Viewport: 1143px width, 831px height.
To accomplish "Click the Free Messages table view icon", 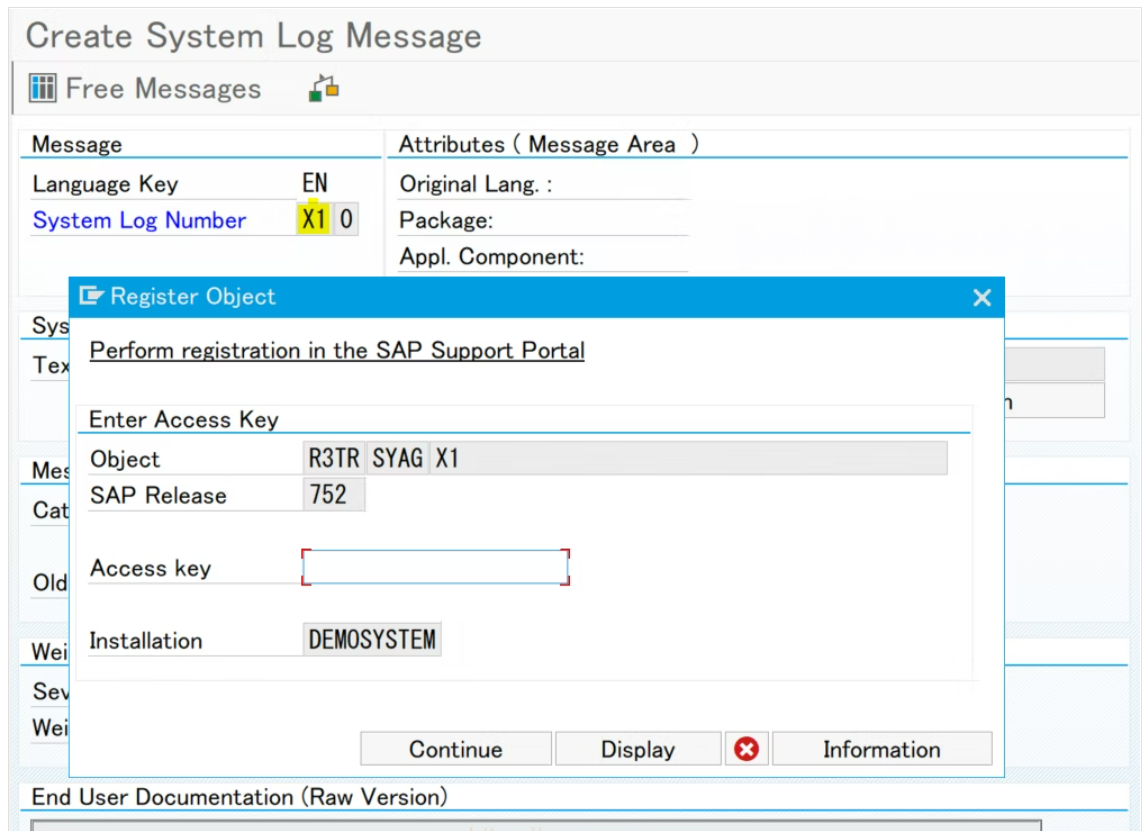I will click(x=42, y=88).
